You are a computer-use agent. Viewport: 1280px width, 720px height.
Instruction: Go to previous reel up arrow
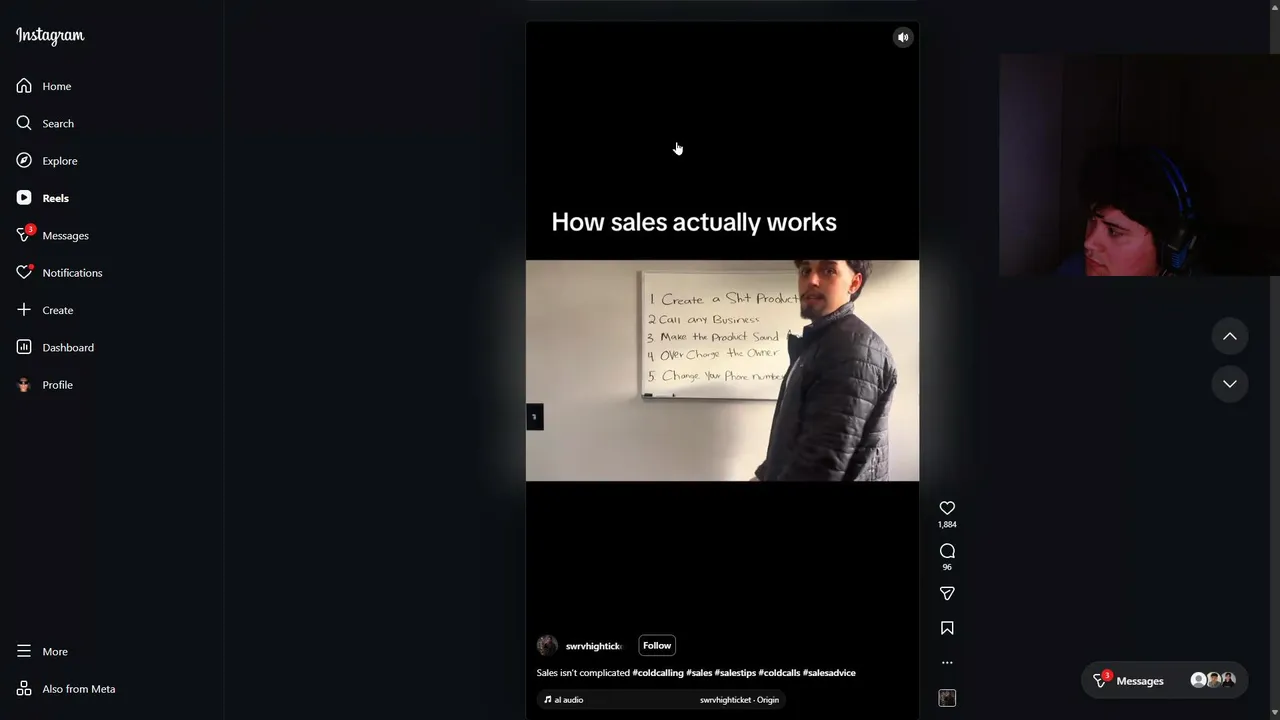1230,336
